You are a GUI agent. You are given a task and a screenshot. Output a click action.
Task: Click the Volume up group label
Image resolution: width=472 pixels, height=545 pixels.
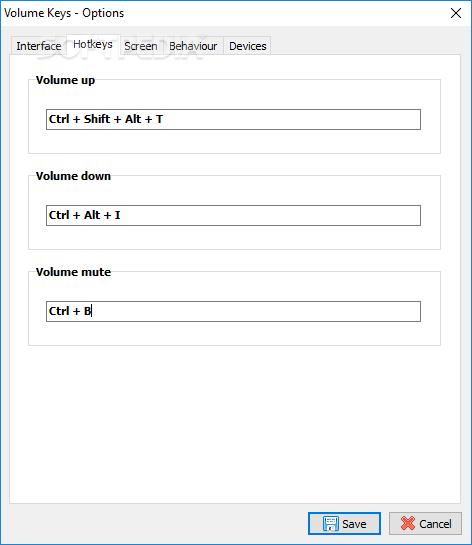(x=65, y=80)
